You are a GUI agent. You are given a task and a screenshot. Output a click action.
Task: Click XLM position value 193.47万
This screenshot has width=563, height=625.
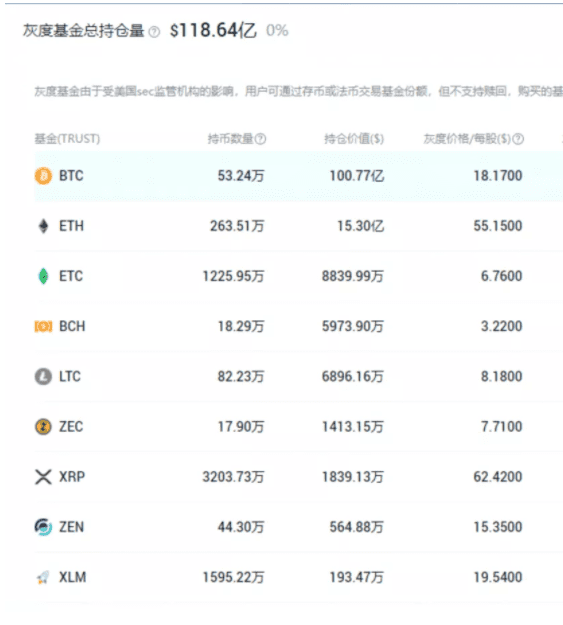coord(356,577)
